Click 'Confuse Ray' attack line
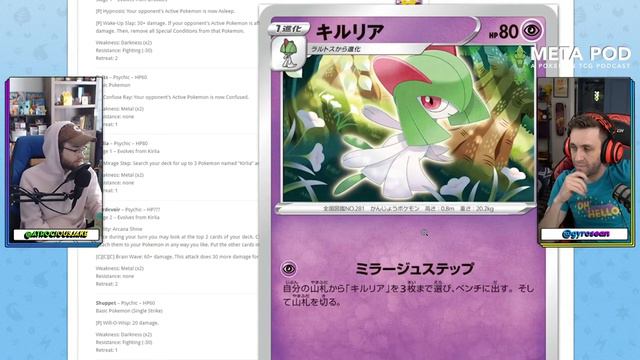 pyautogui.click(x=176, y=97)
